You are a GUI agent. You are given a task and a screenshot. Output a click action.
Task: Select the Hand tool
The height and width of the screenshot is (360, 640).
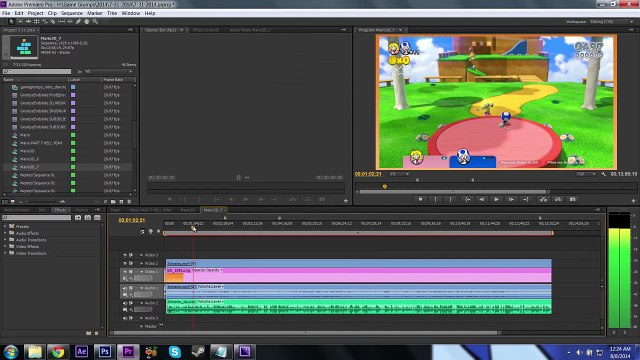(x=87, y=21)
